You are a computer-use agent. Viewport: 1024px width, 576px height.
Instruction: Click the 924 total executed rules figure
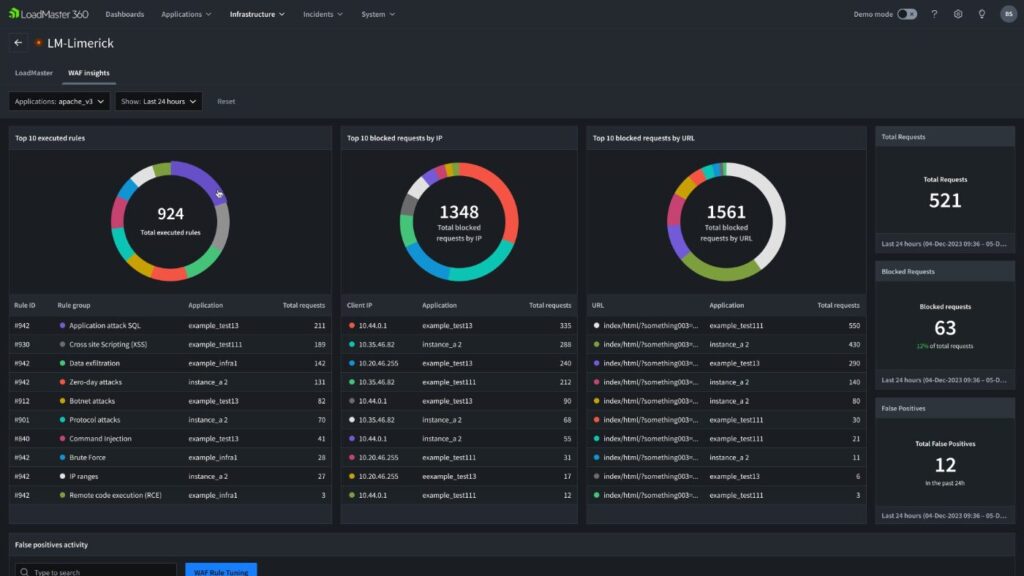pyautogui.click(x=170, y=214)
